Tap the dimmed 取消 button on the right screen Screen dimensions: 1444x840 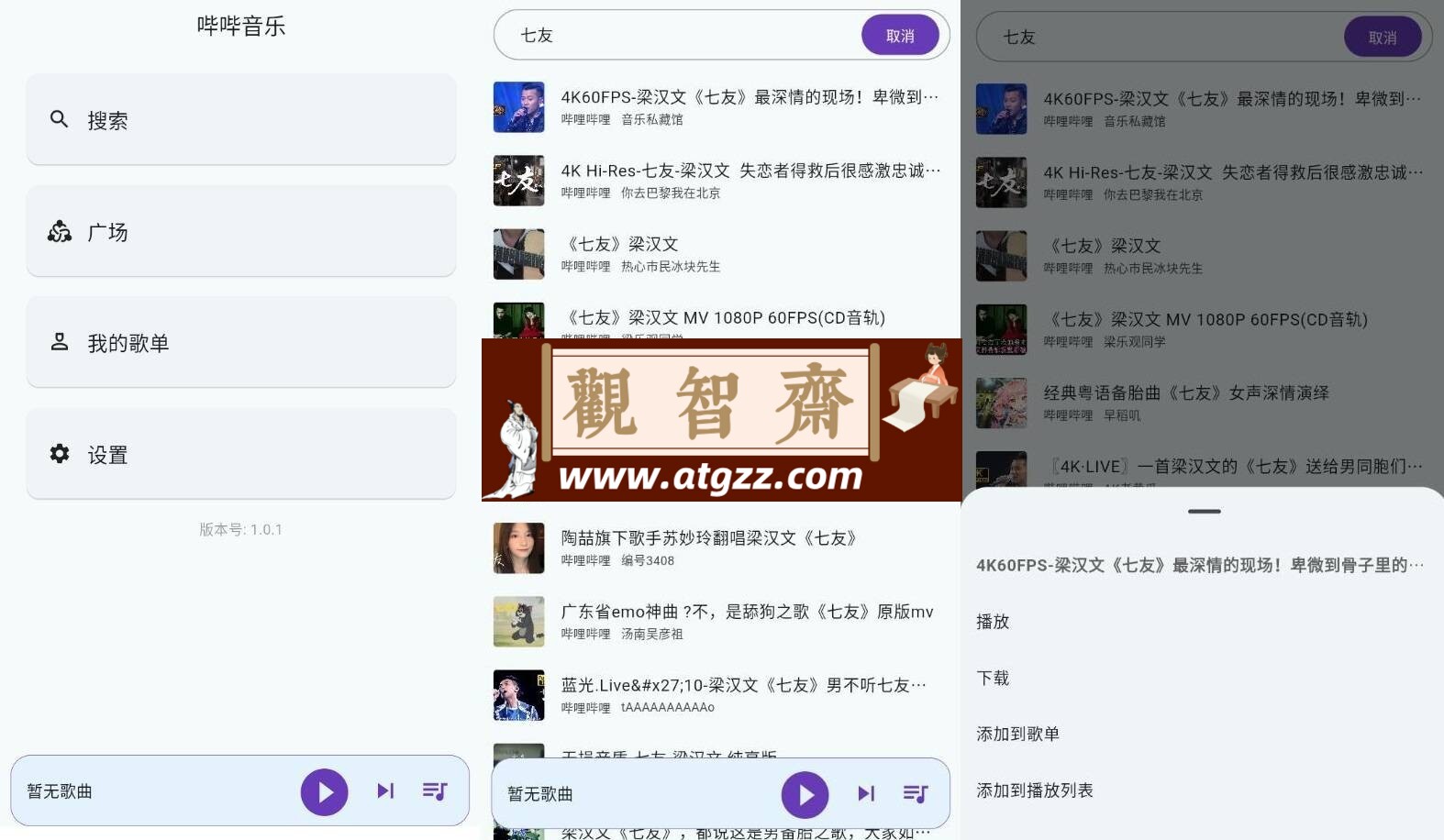click(x=1383, y=38)
